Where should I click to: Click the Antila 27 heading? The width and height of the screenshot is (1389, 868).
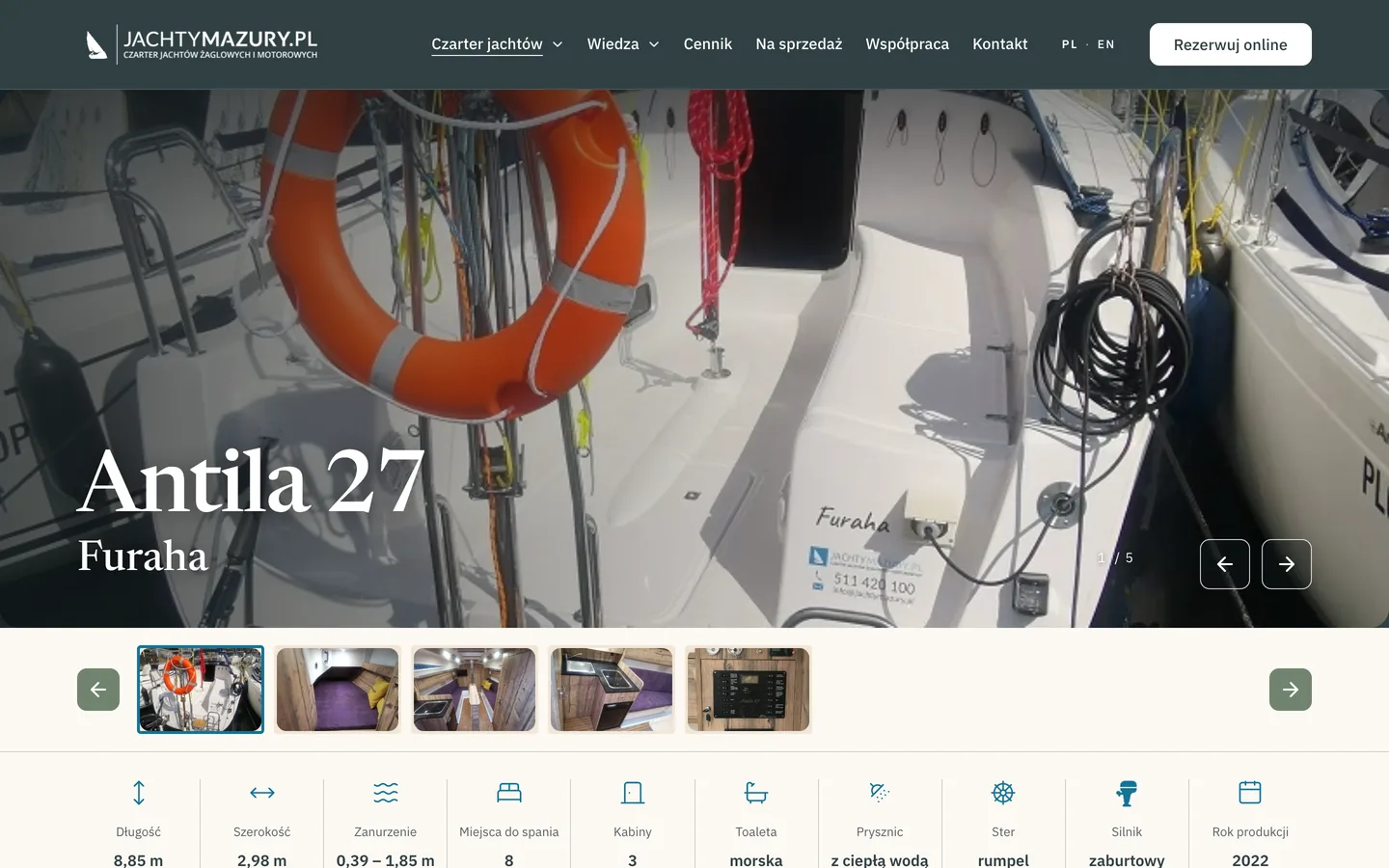252,480
